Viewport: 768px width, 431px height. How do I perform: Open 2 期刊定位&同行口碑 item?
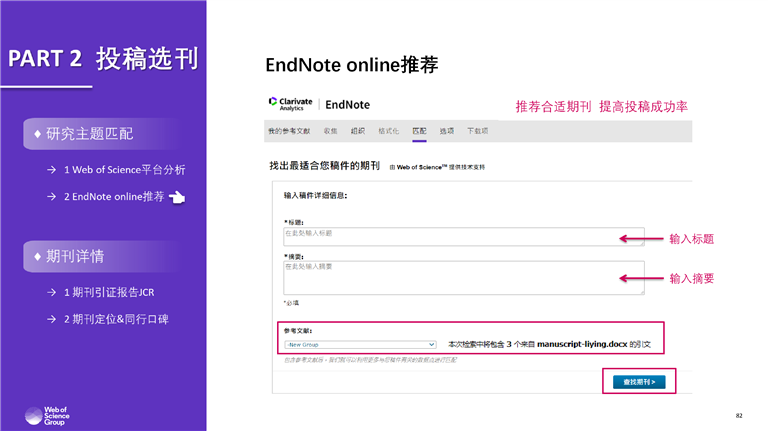point(116,319)
